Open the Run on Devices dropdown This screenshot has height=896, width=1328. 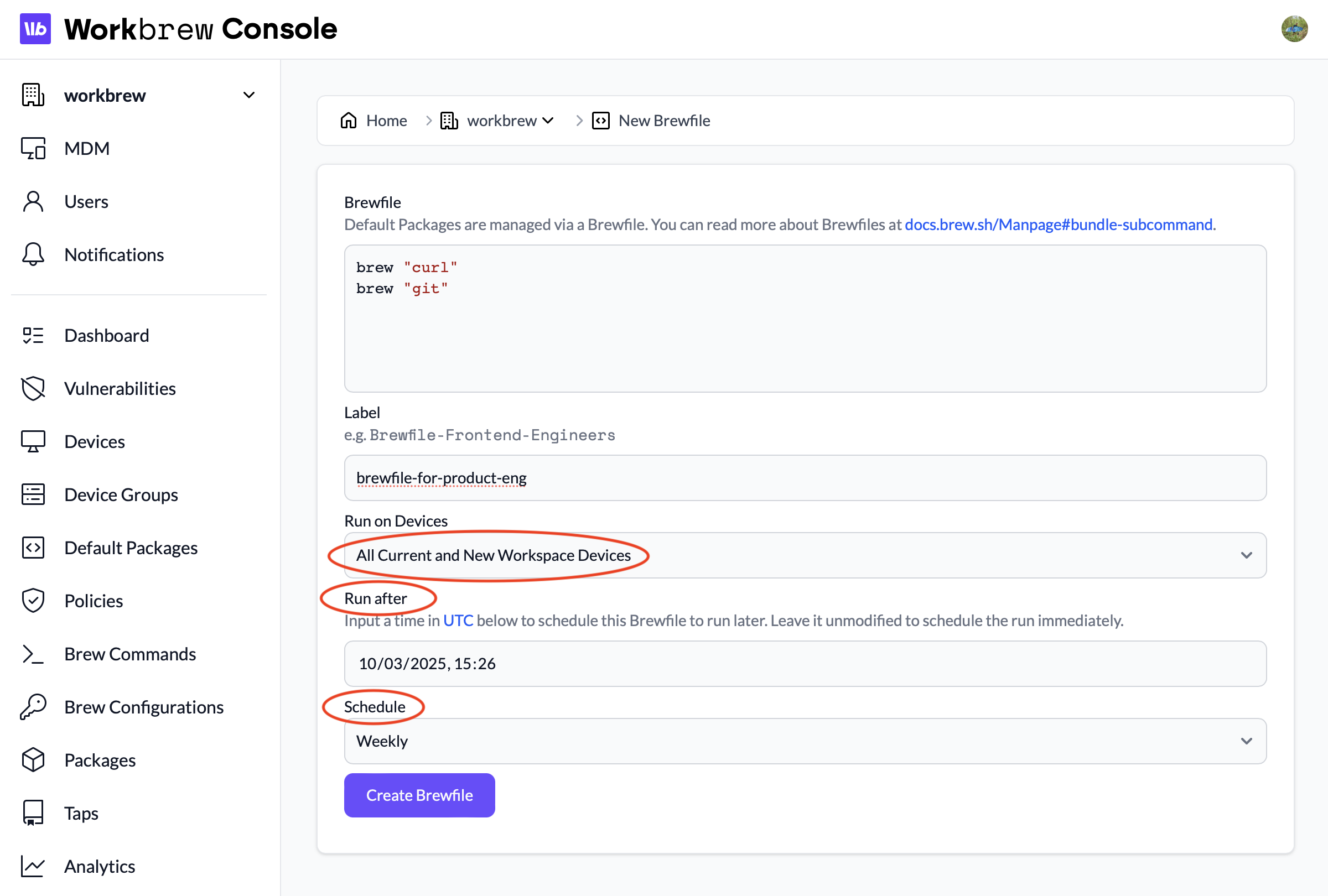805,555
